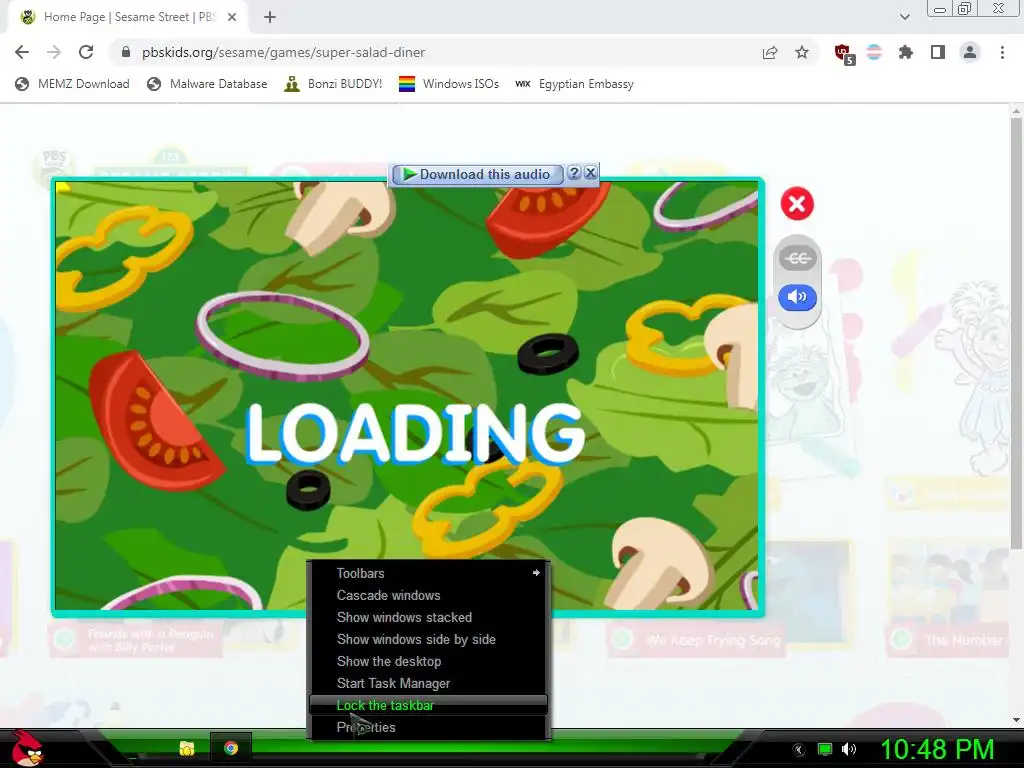Close the game with red X

pyautogui.click(x=797, y=204)
